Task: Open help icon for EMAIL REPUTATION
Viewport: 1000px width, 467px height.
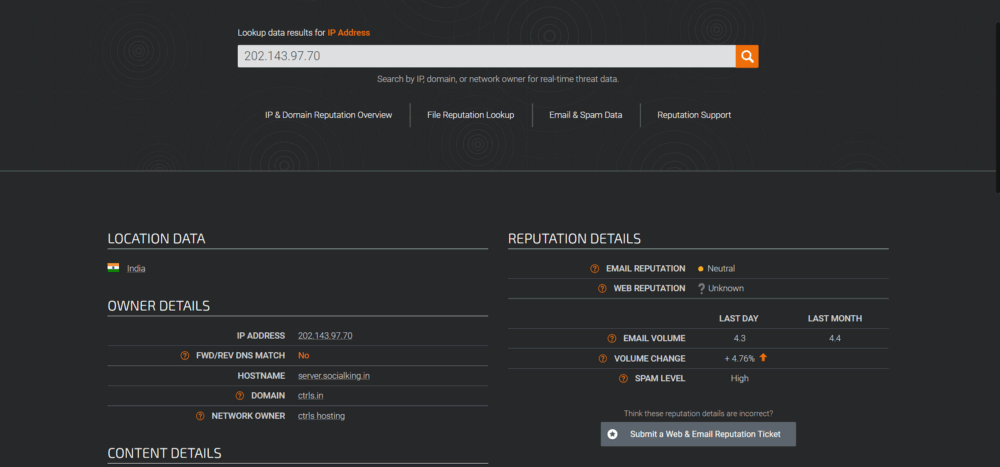Action: 594,269
